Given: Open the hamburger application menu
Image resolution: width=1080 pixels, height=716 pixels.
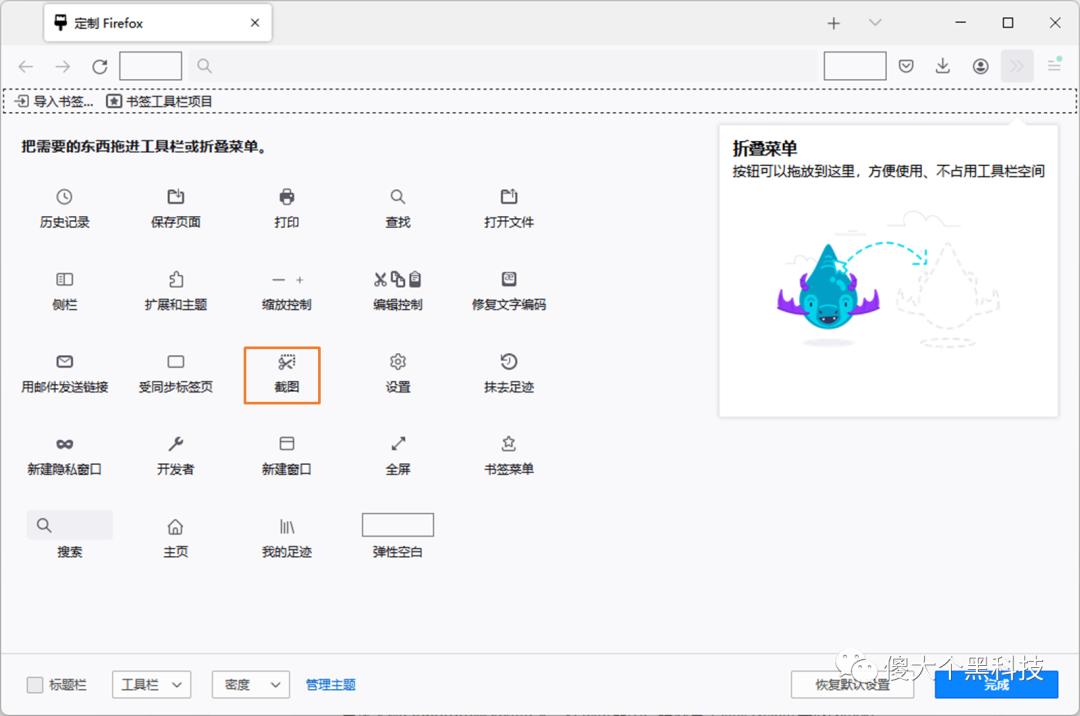Looking at the screenshot, I should pyautogui.click(x=1054, y=65).
